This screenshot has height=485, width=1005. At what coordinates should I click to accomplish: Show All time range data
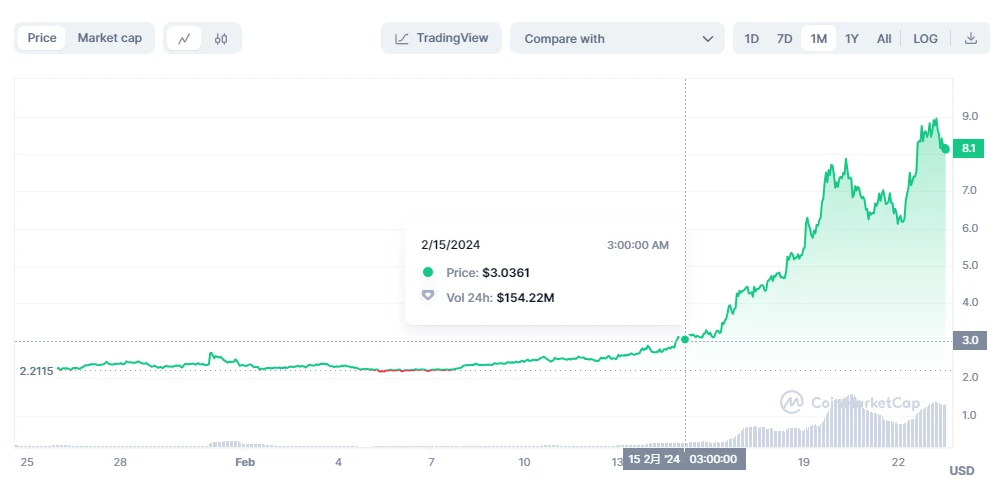point(884,39)
